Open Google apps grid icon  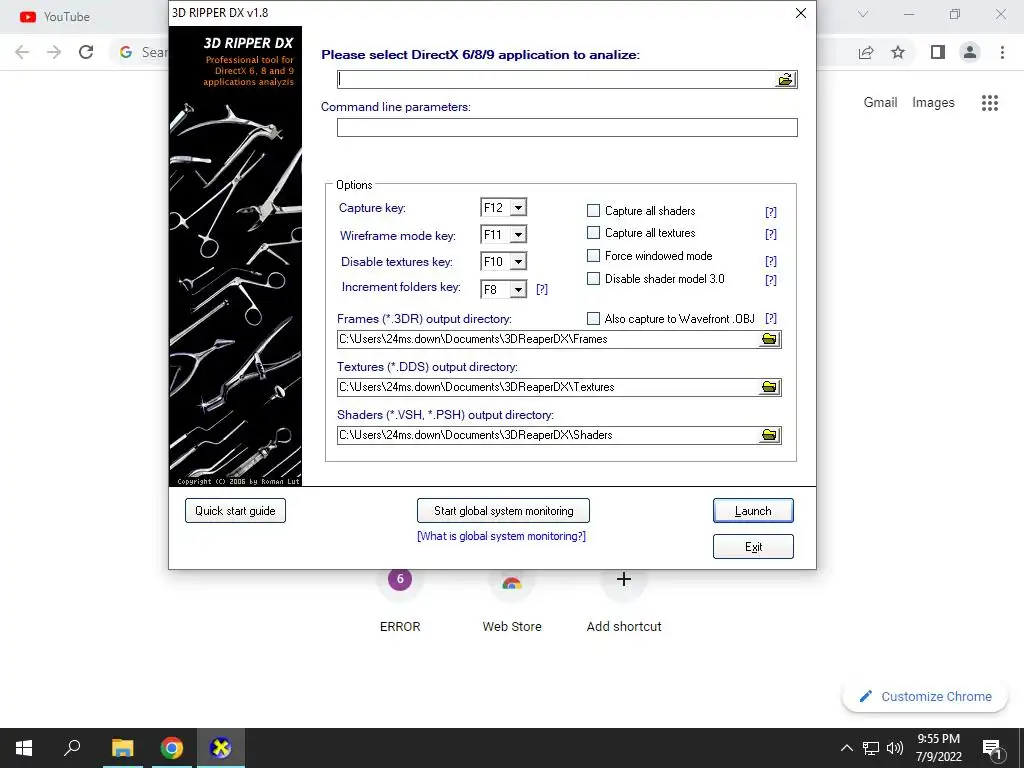990,103
